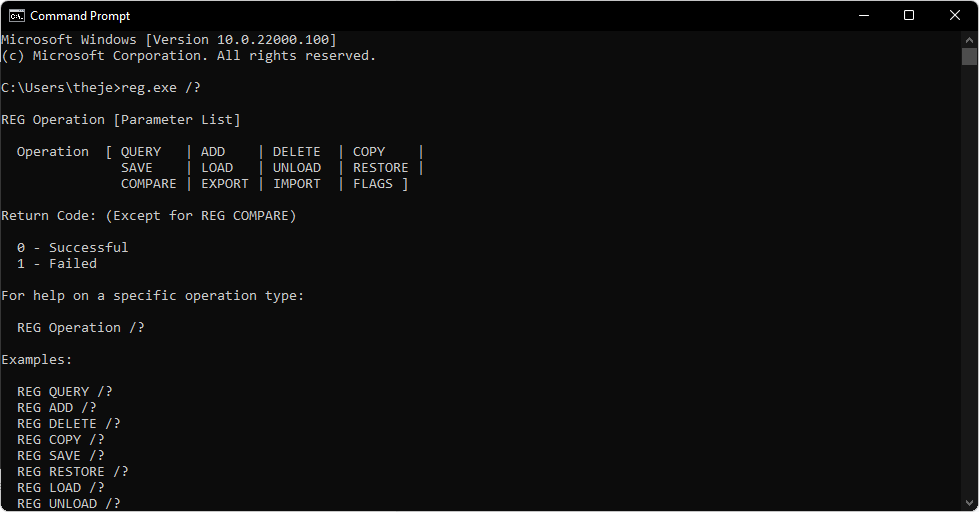This screenshot has height=512, width=979.
Task: Maximize the Command Prompt window
Action: [x=909, y=16]
